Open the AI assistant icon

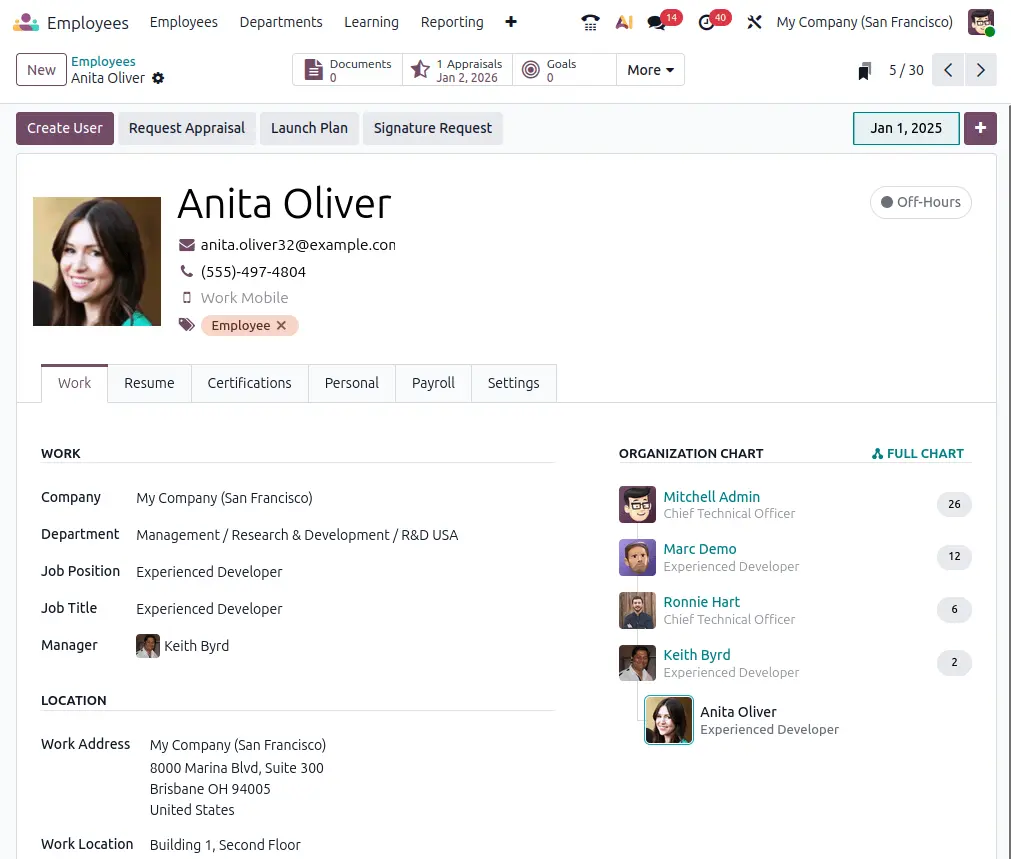(624, 22)
